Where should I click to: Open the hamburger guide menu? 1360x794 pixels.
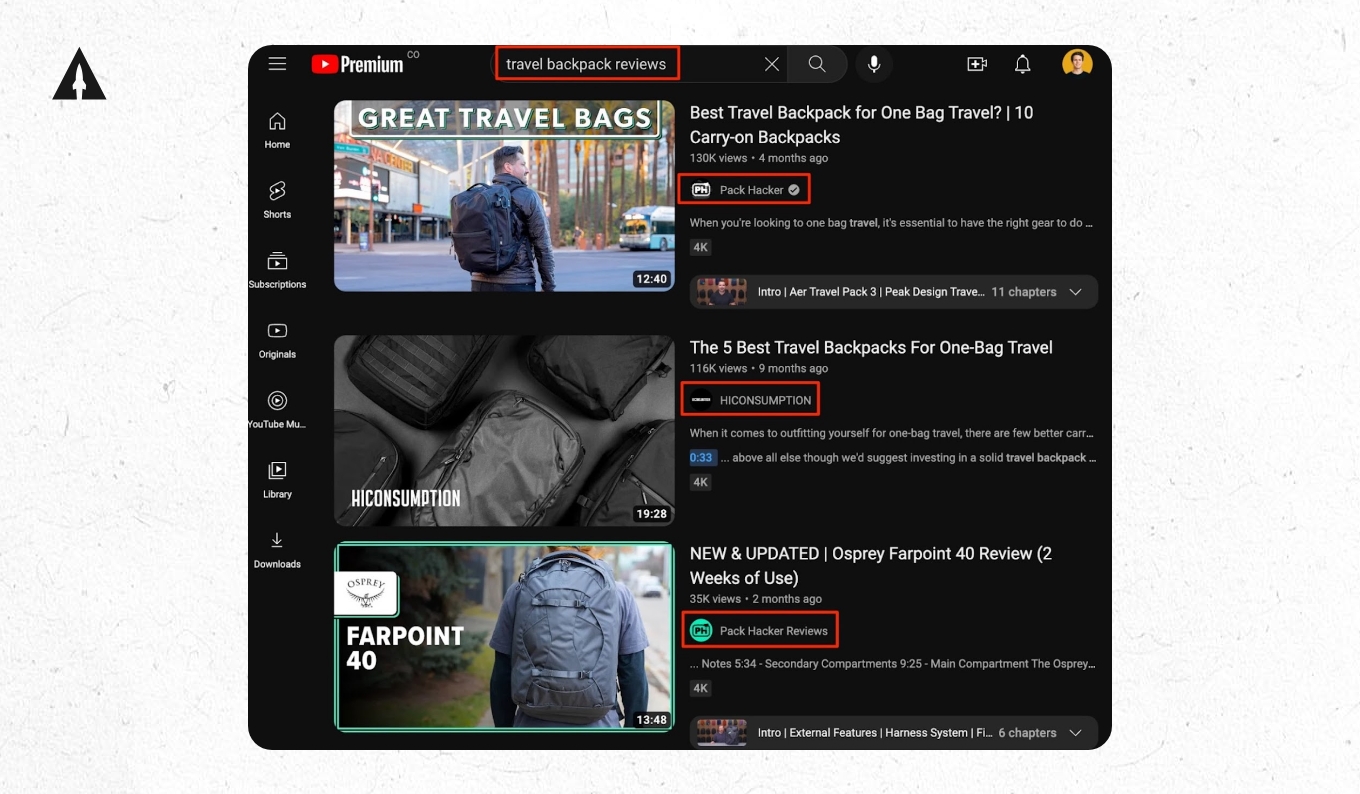277,64
